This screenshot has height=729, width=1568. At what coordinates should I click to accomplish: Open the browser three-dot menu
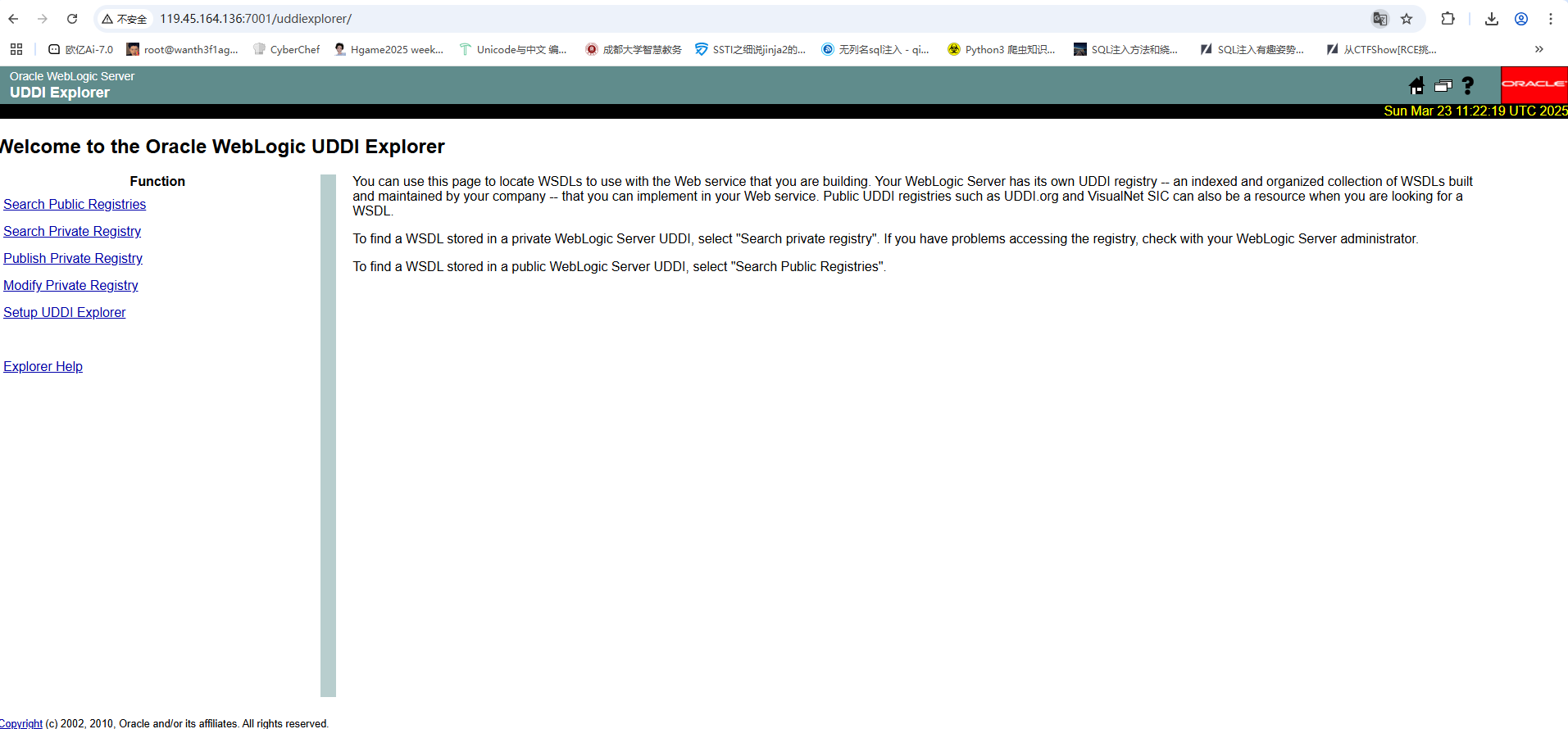pyautogui.click(x=1551, y=19)
